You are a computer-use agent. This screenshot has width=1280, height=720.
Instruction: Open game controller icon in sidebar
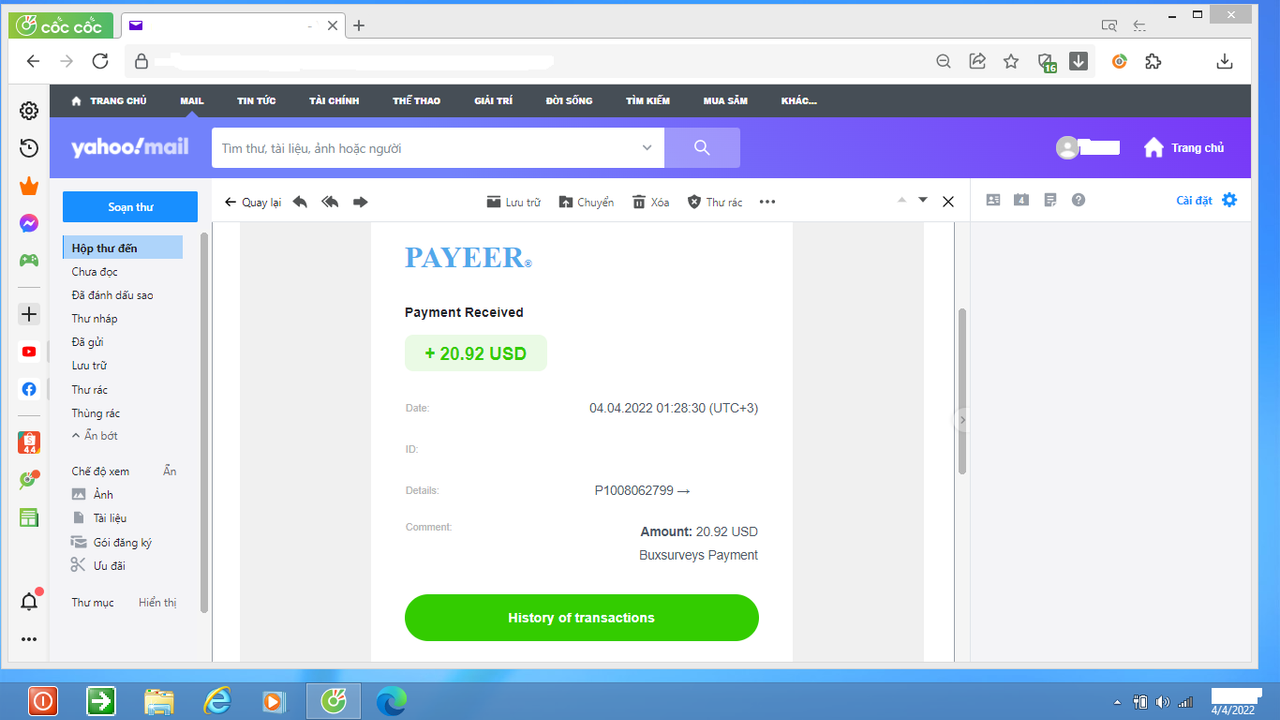29,260
